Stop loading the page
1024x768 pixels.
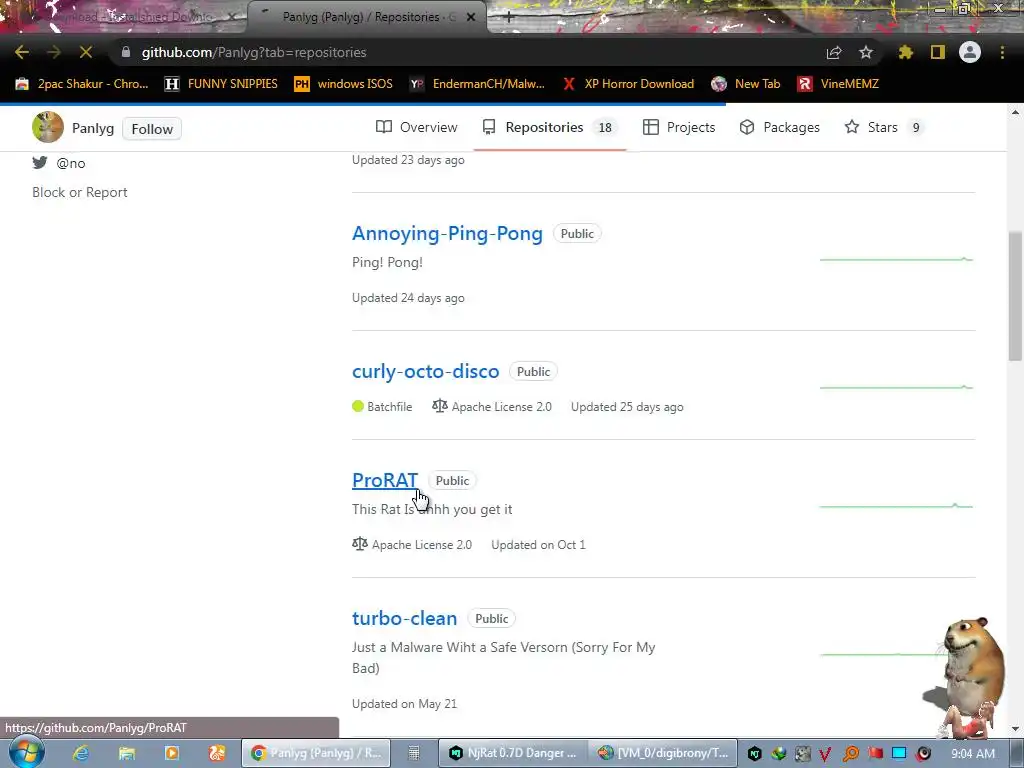(x=86, y=52)
